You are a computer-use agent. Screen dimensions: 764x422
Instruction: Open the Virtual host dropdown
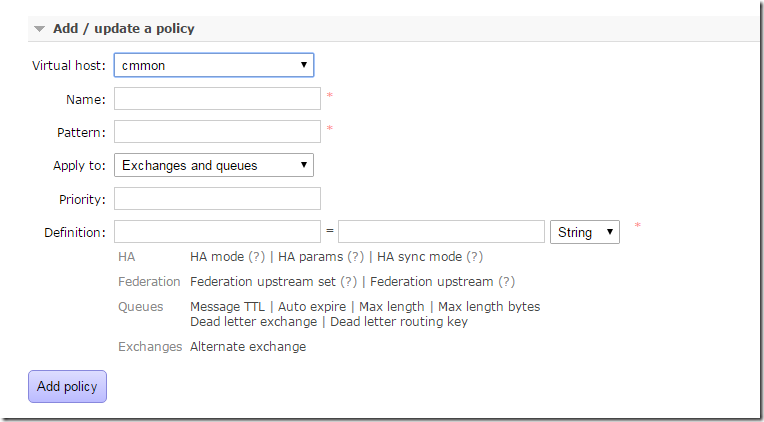pyautogui.click(x=214, y=66)
